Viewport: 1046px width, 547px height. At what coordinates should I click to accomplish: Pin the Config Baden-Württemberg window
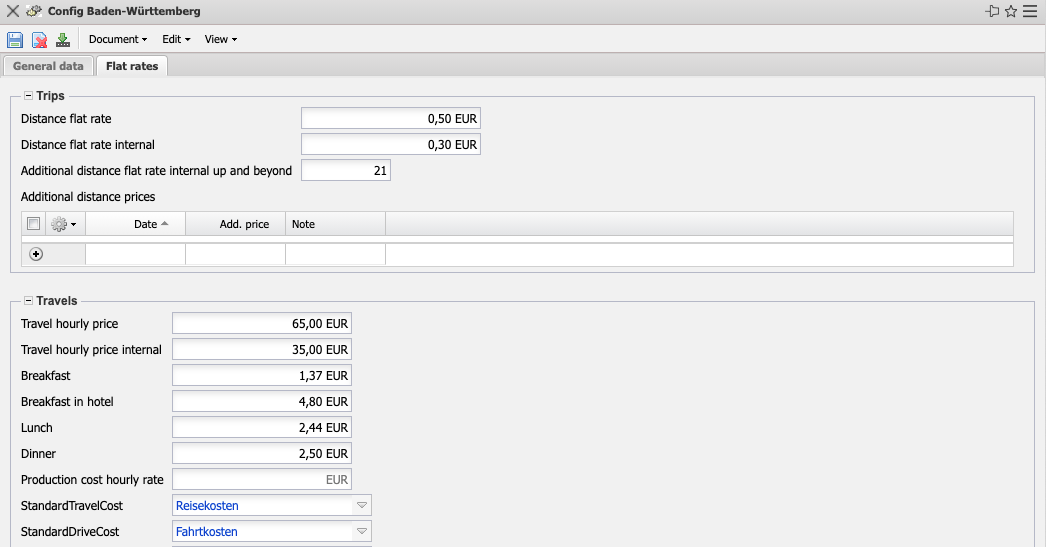(x=992, y=11)
